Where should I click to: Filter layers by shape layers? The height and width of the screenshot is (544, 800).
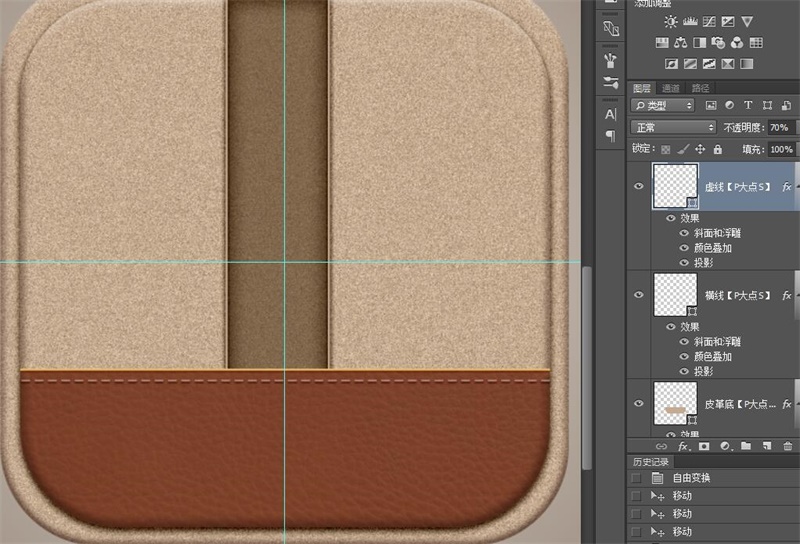point(767,105)
